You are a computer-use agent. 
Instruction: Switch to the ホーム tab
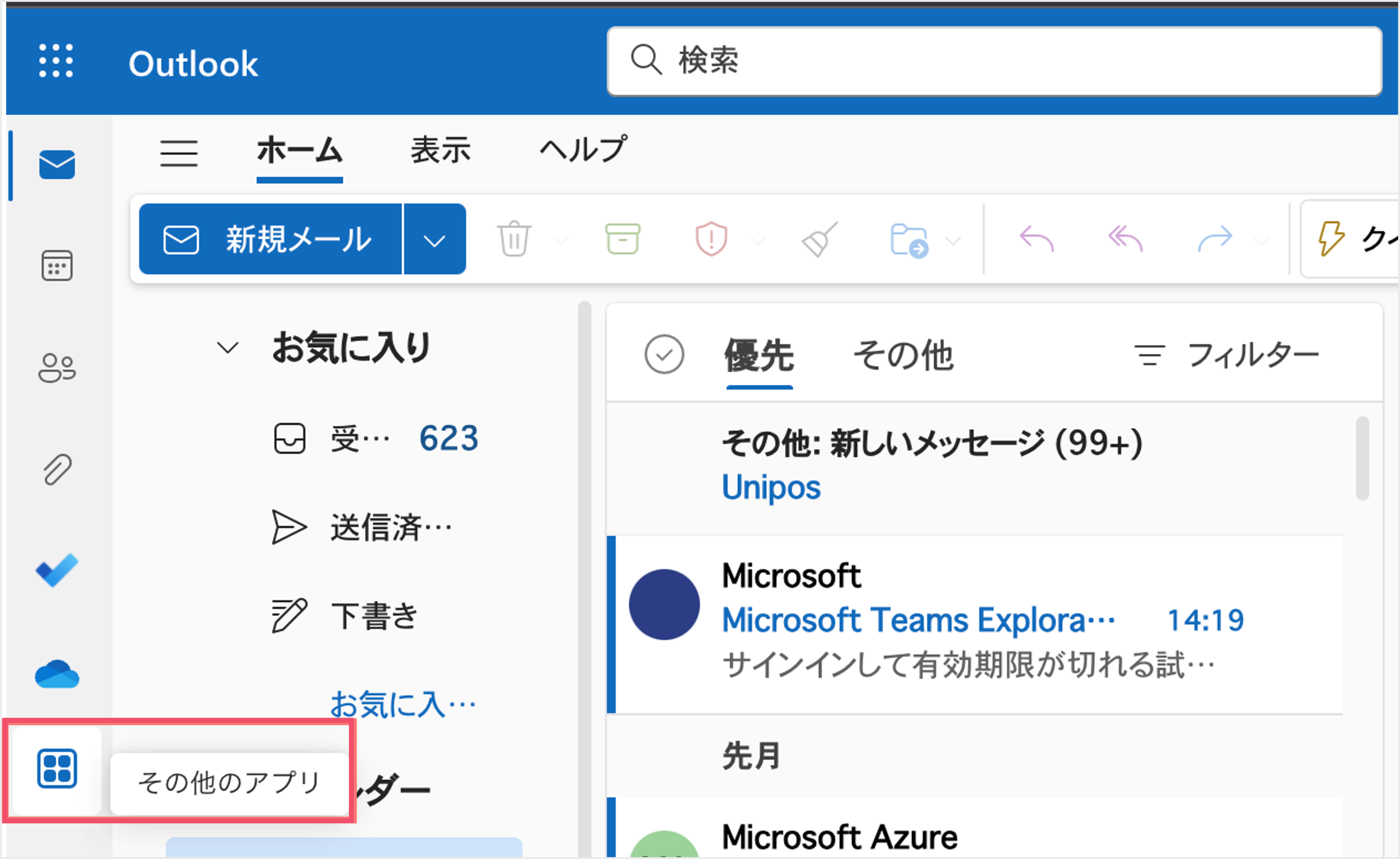300,151
